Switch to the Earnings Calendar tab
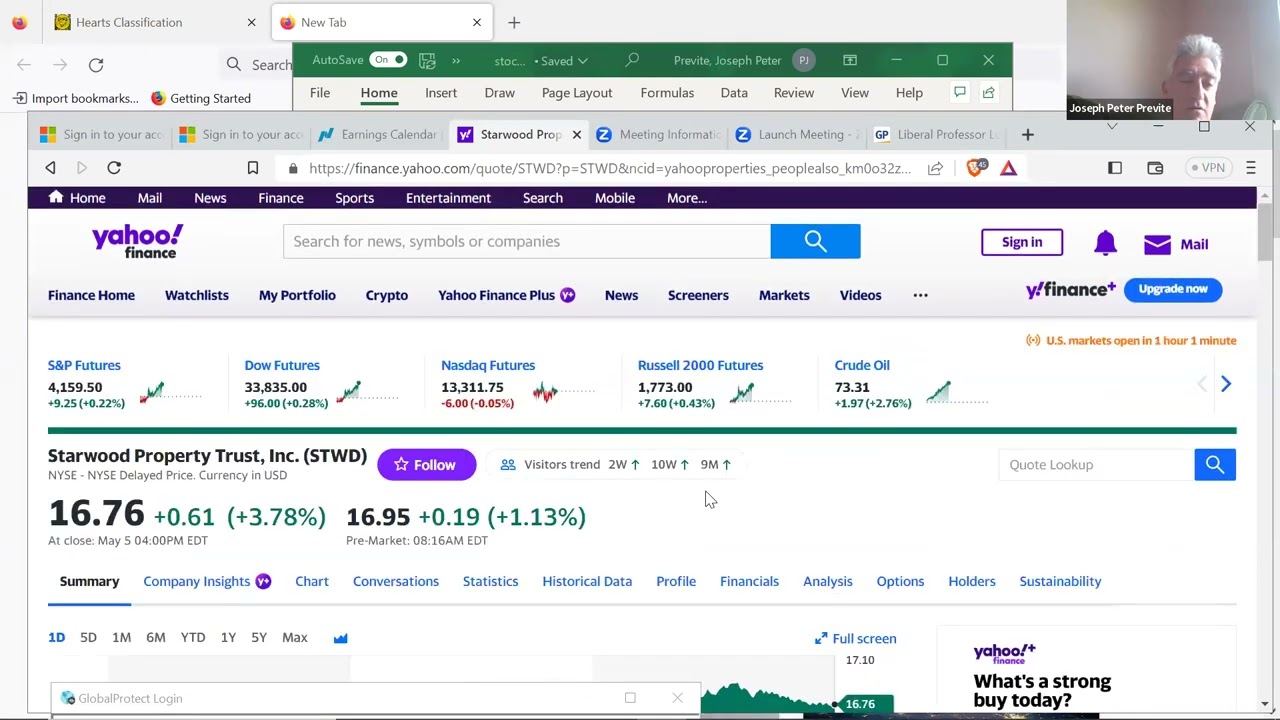Viewport: 1280px width, 720px height. (x=378, y=134)
